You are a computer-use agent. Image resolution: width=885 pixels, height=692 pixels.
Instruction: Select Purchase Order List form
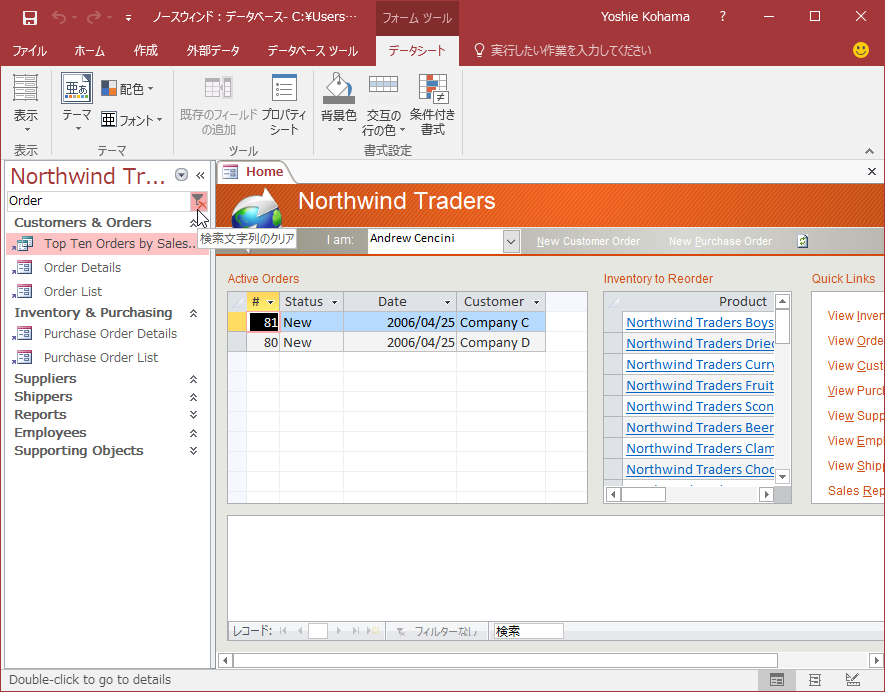101,358
